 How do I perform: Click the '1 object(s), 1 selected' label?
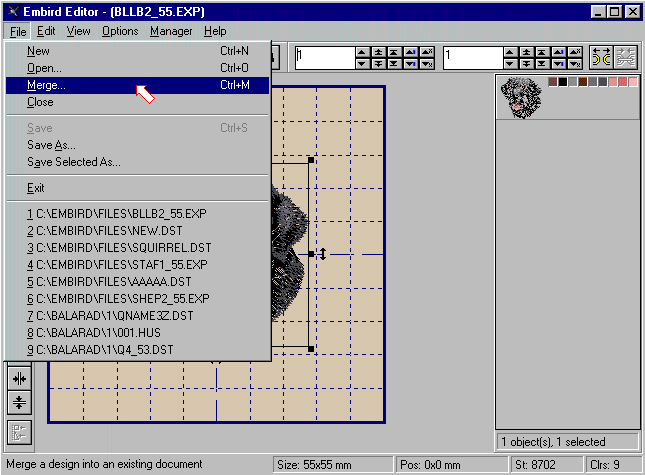[568, 442]
